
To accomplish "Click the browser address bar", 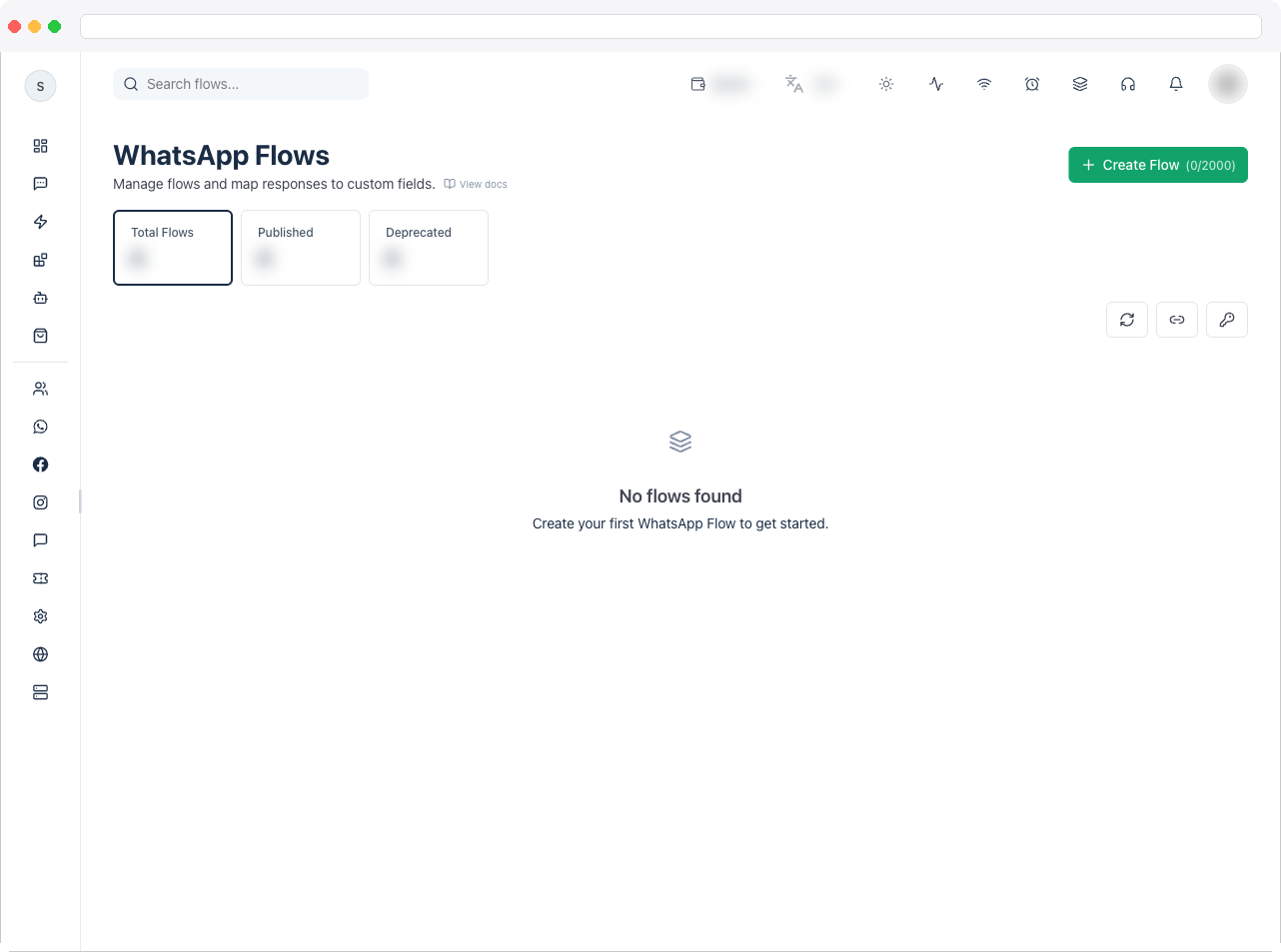I will coord(670,26).
